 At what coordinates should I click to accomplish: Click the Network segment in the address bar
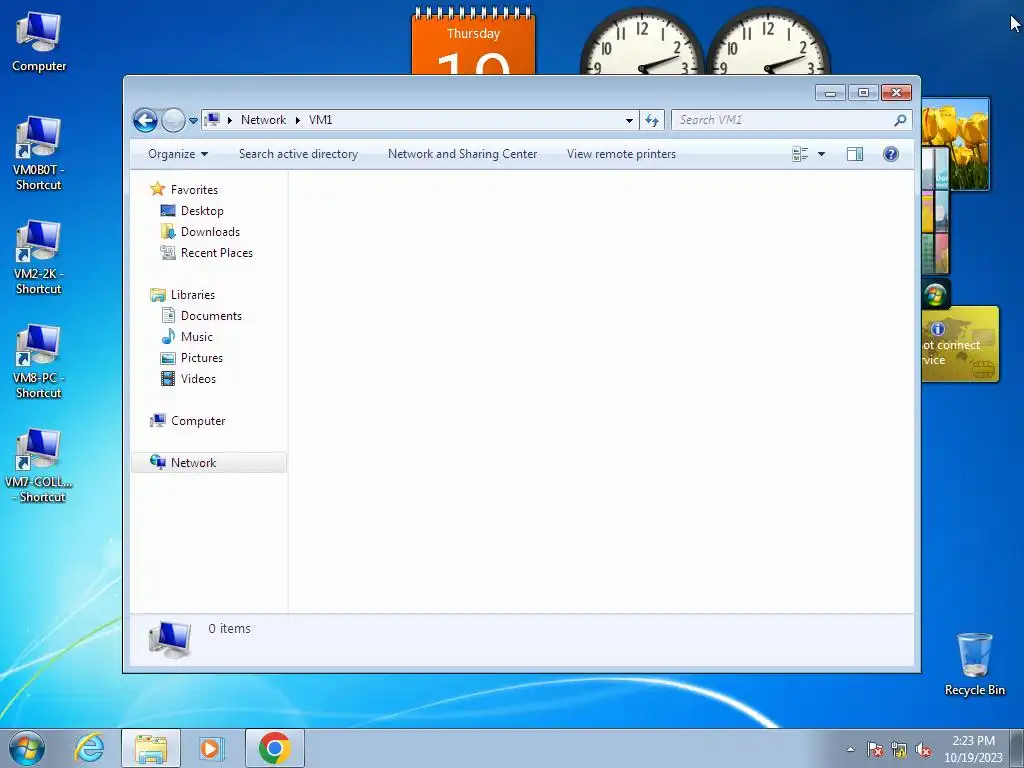(x=263, y=120)
